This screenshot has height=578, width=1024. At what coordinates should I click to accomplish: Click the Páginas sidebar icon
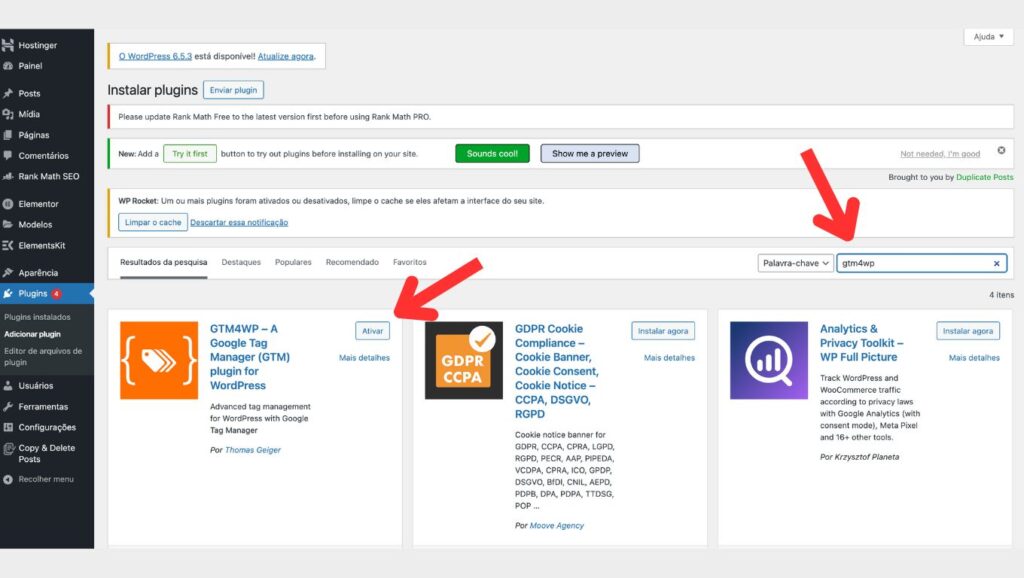[x=10, y=135]
